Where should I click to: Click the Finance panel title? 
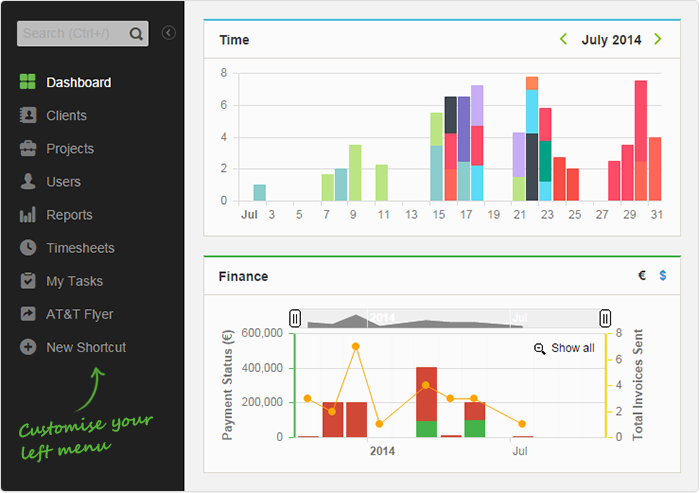(x=243, y=276)
